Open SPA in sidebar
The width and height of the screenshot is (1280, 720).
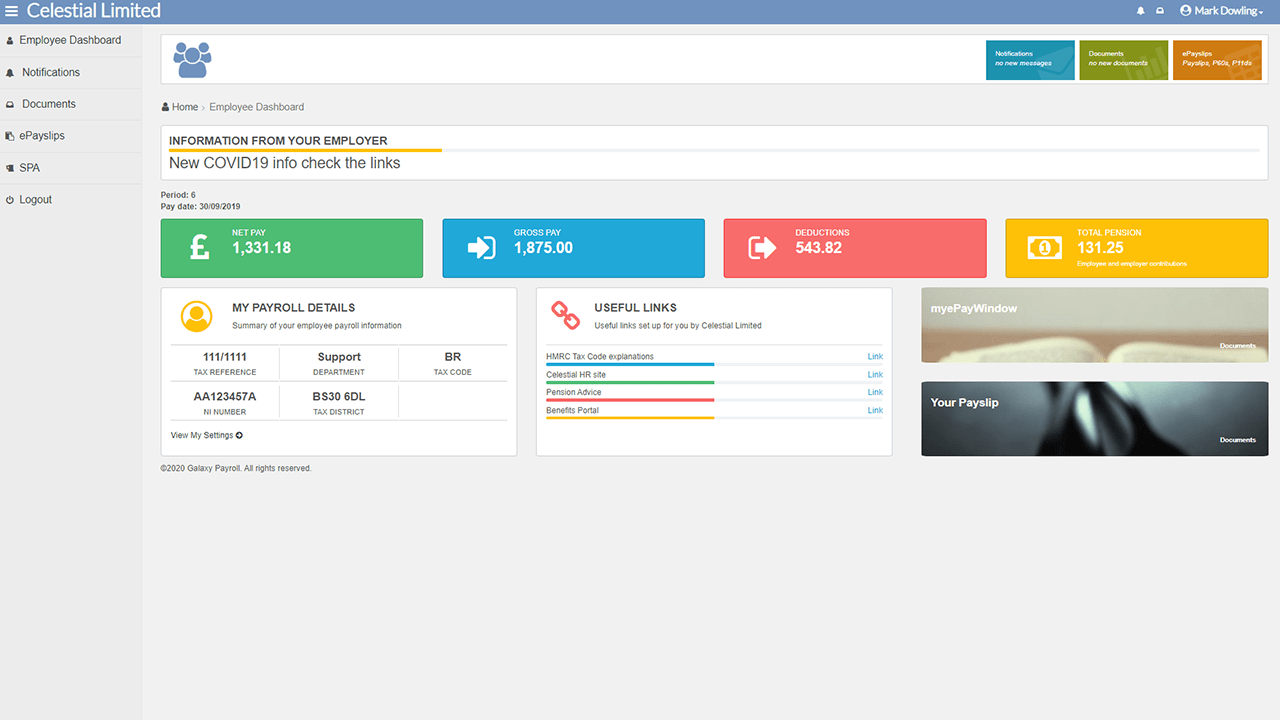pyautogui.click(x=71, y=168)
